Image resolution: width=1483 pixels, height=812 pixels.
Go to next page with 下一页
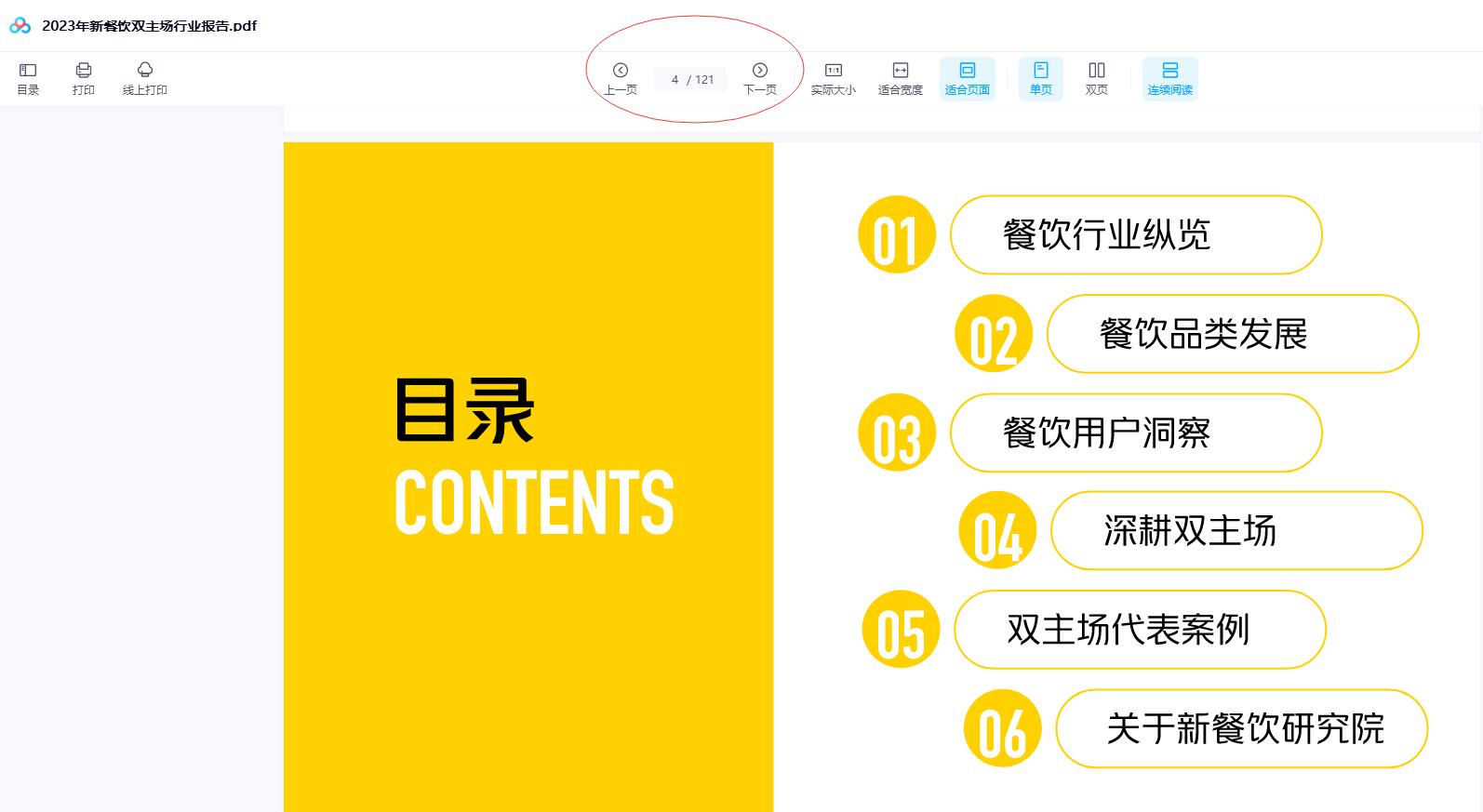(x=760, y=79)
